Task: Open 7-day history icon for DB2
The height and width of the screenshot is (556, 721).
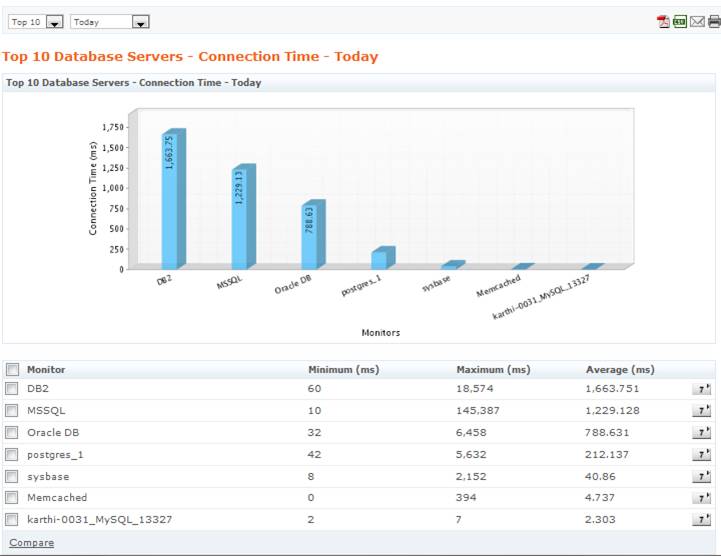Action: [702, 389]
